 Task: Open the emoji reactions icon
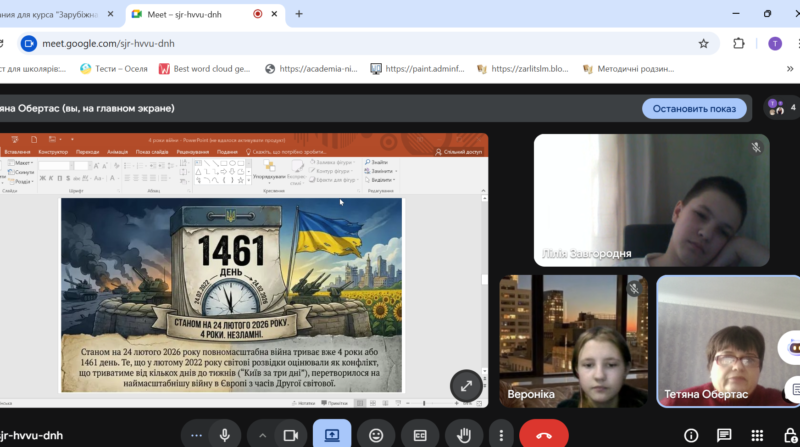click(376, 435)
